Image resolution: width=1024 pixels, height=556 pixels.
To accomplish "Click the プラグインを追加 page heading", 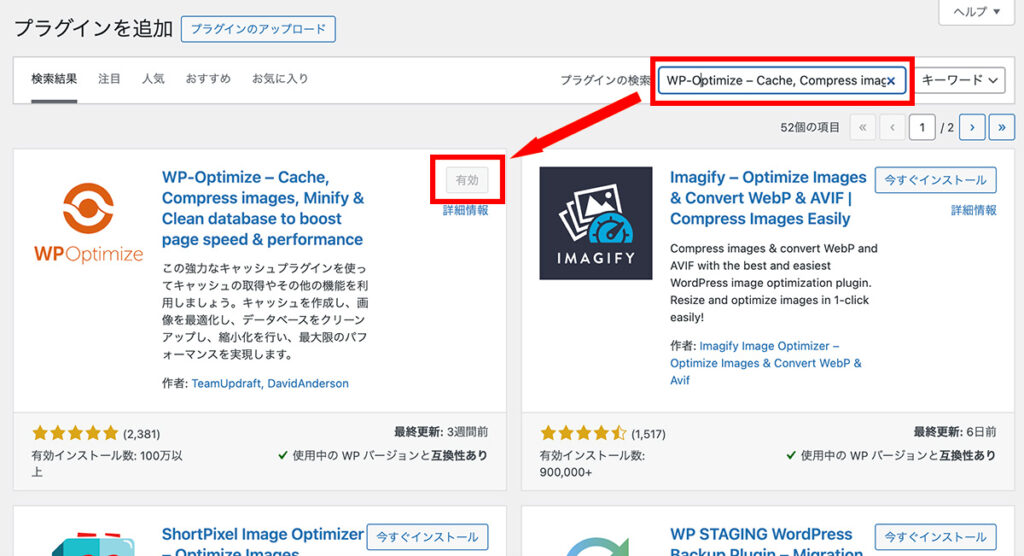I will coord(93,29).
